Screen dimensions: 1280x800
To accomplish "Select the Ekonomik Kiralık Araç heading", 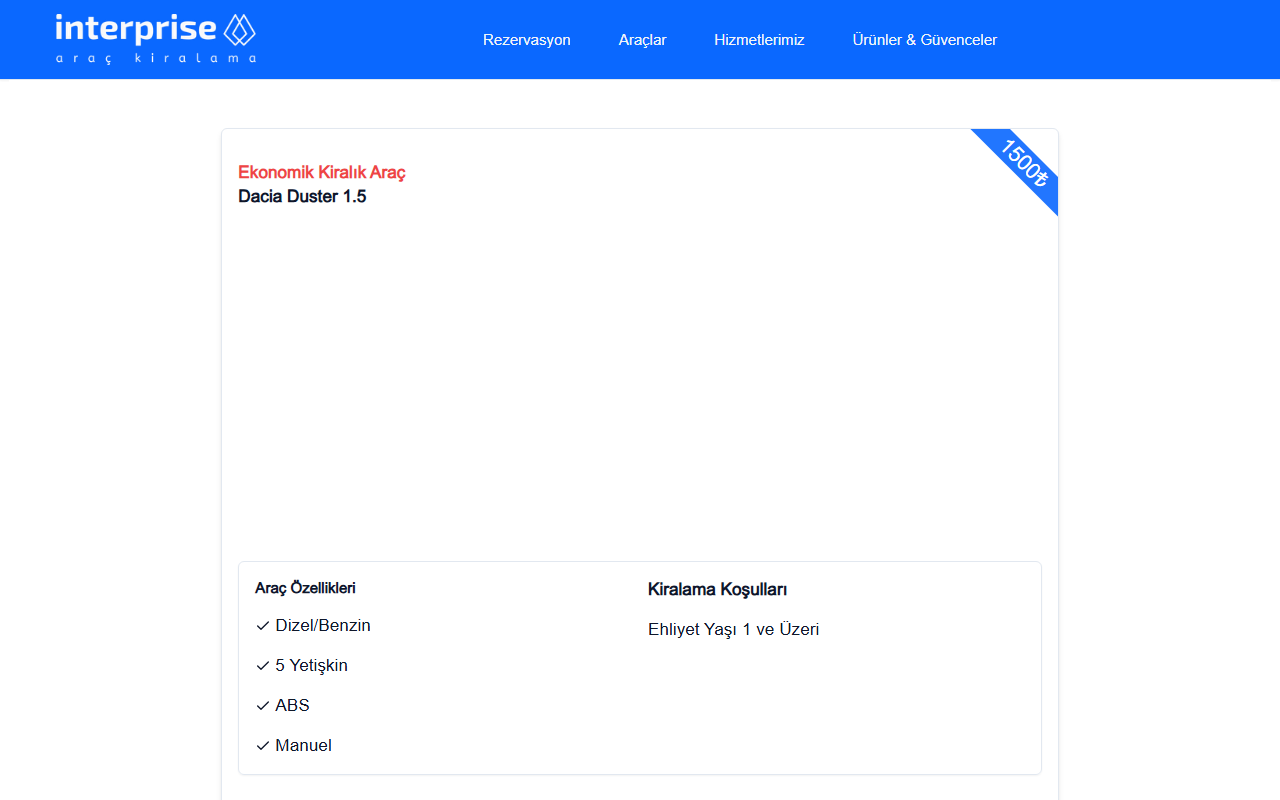I will coord(322,172).
